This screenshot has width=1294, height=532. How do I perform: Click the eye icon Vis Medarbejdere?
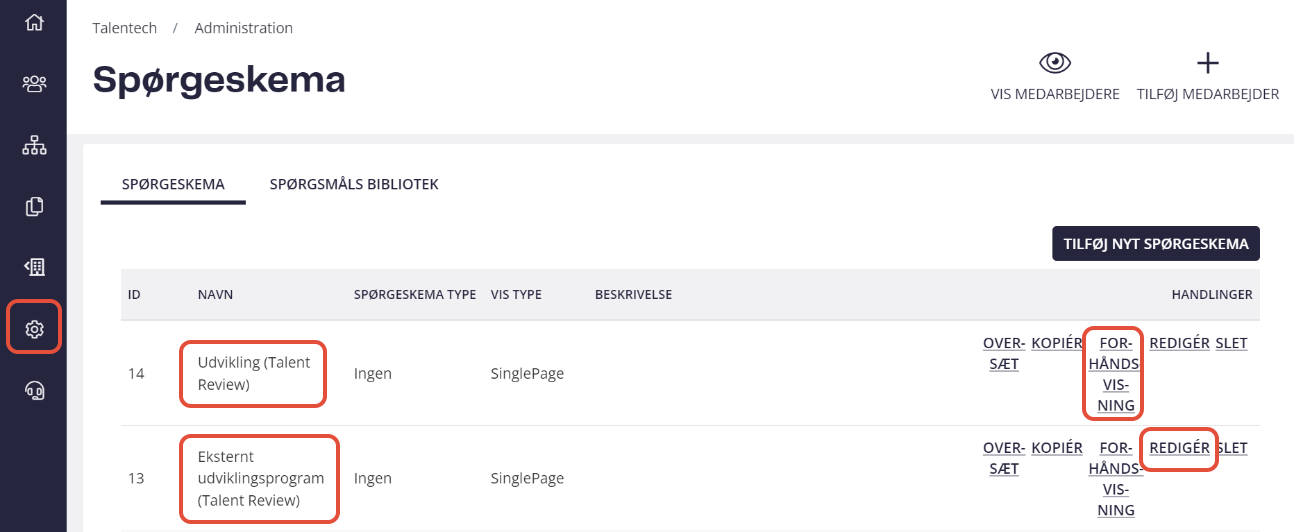1055,63
